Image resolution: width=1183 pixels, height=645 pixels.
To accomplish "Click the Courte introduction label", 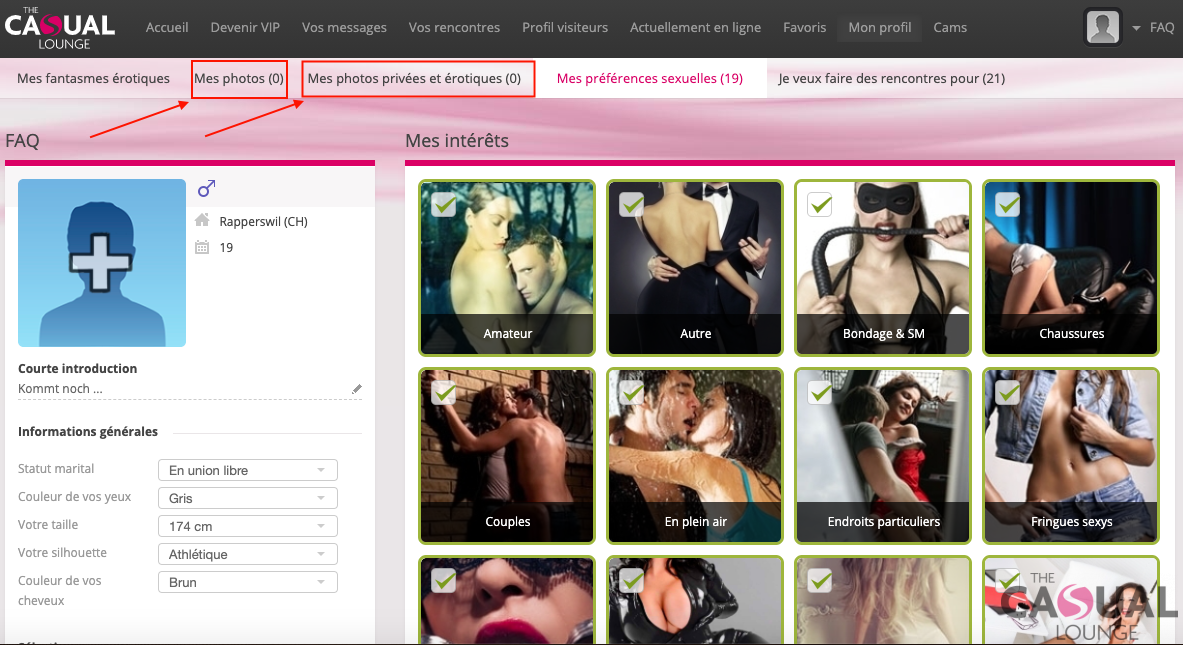I will click(x=78, y=368).
